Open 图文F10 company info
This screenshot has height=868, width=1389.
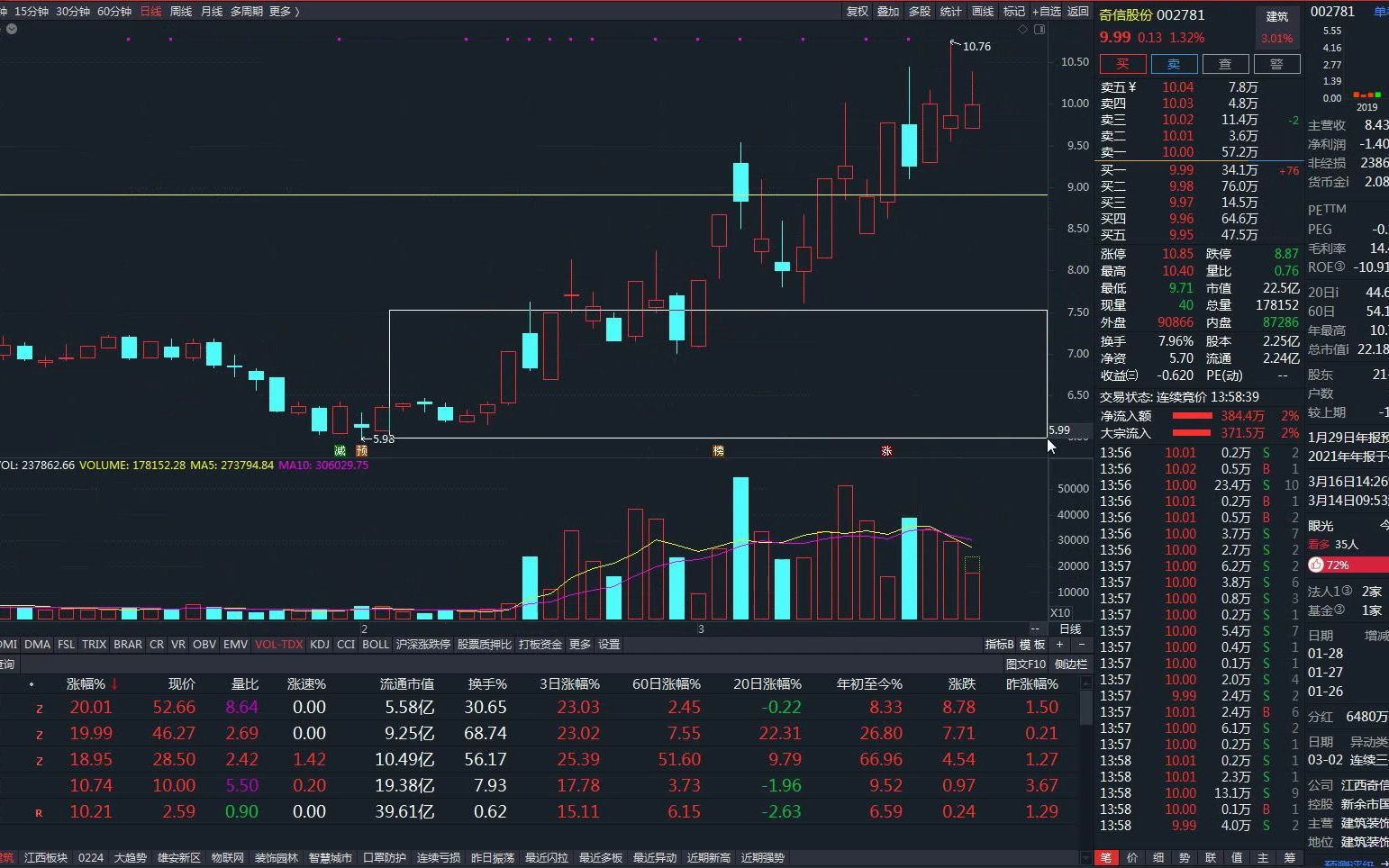[x=1026, y=665]
